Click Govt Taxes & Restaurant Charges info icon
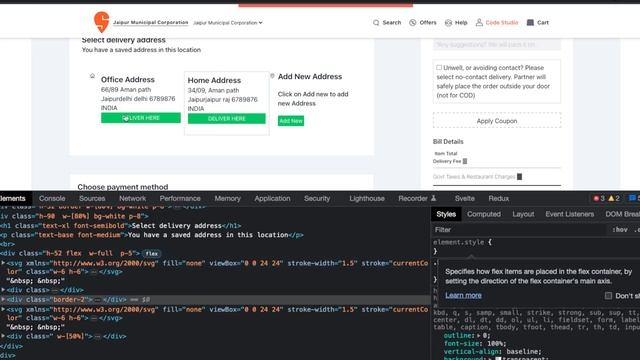Viewport: 640px width, 360px height. click(x=520, y=177)
